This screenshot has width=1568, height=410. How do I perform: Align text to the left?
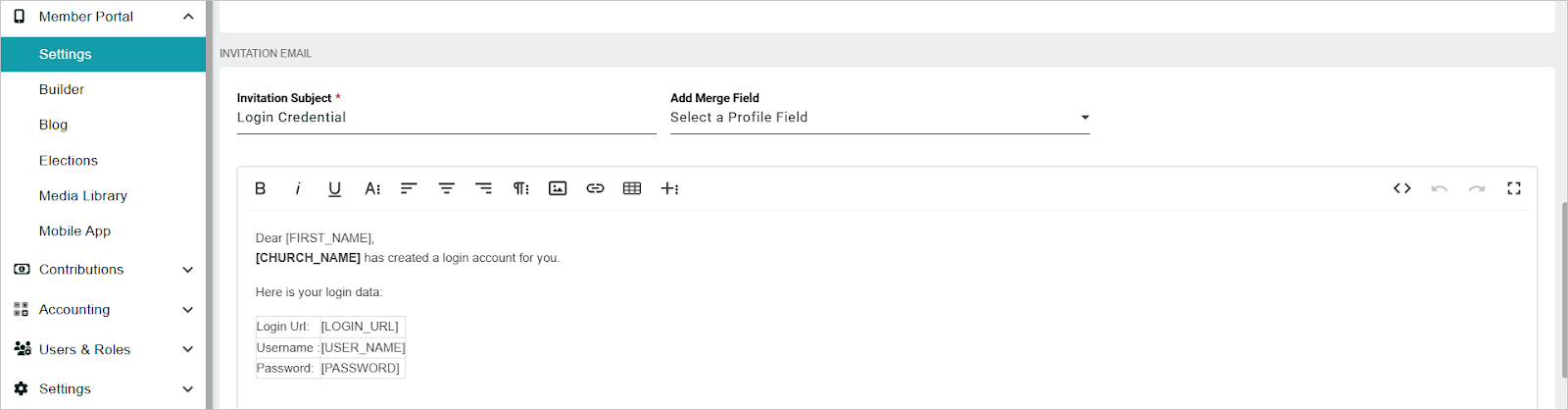pos(409,188)
